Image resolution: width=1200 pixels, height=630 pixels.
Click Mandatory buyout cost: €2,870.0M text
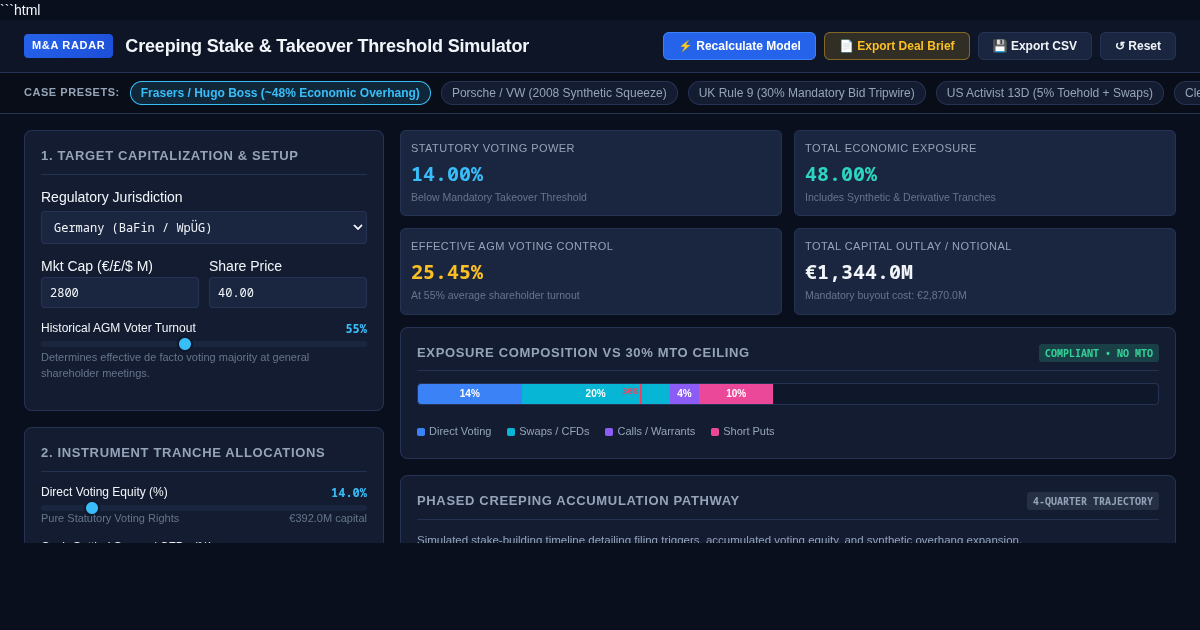pyautogui.click(x=886, y=295)
